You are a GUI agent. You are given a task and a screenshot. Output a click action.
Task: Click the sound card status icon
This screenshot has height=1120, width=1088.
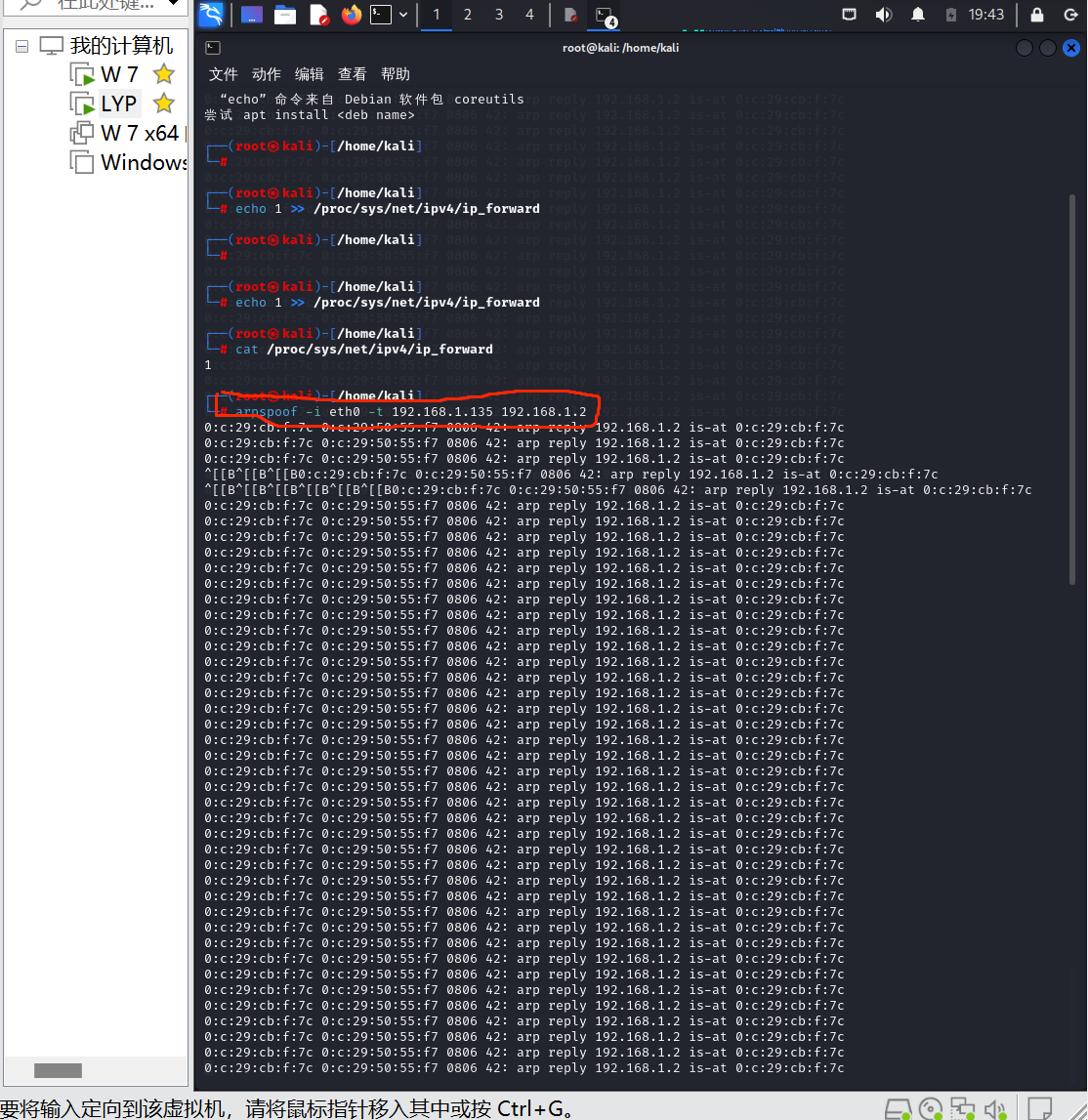point(995,1109)
